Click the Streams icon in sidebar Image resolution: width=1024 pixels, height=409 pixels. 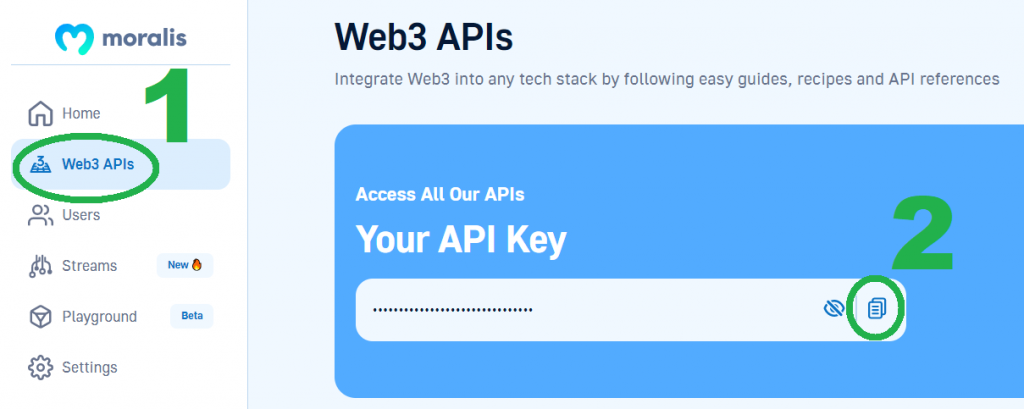(x=40, y=266)
